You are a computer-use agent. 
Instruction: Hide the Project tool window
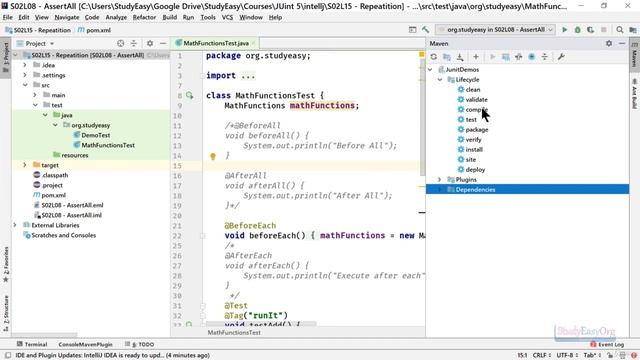pos(163,43)
